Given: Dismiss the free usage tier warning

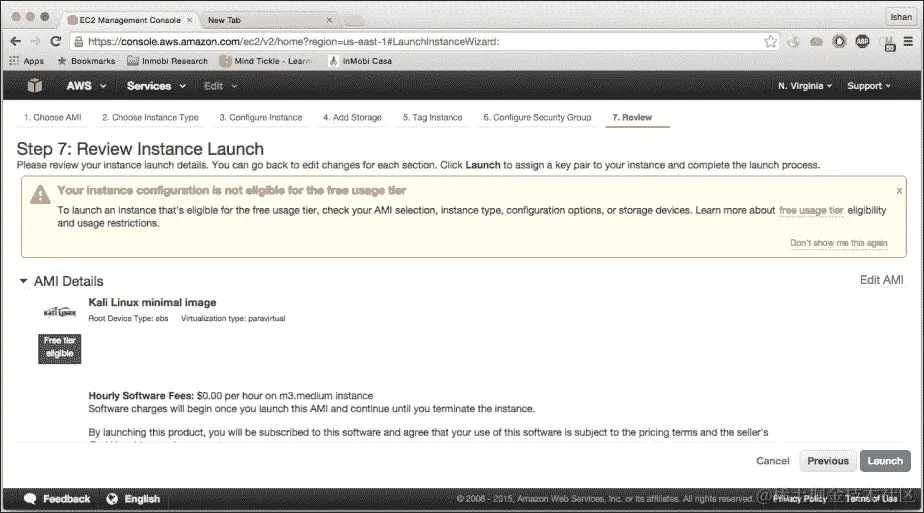Looking at the screenshot, I should tap(899, 190).
